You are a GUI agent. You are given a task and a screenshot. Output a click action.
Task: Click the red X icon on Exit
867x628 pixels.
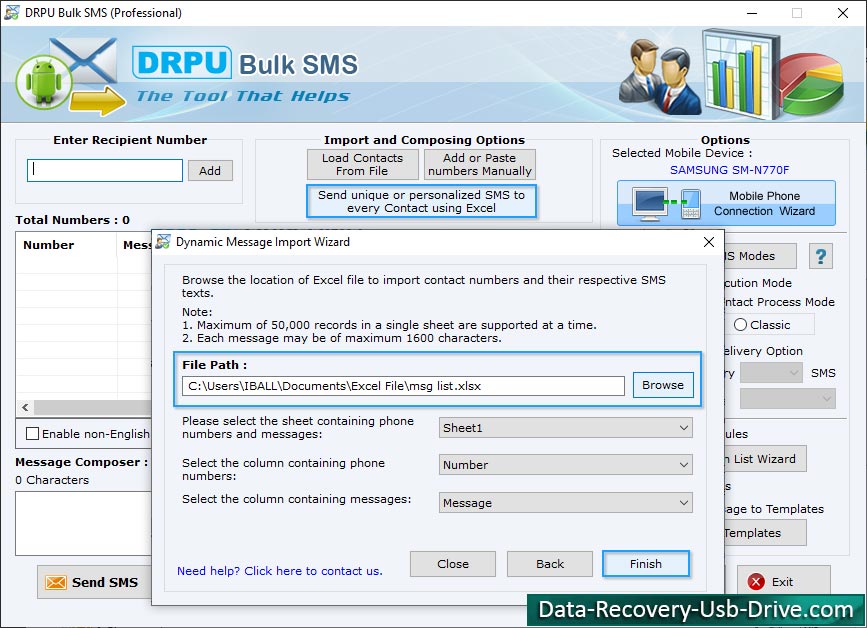pyautogui.click(x=757, y=582)
